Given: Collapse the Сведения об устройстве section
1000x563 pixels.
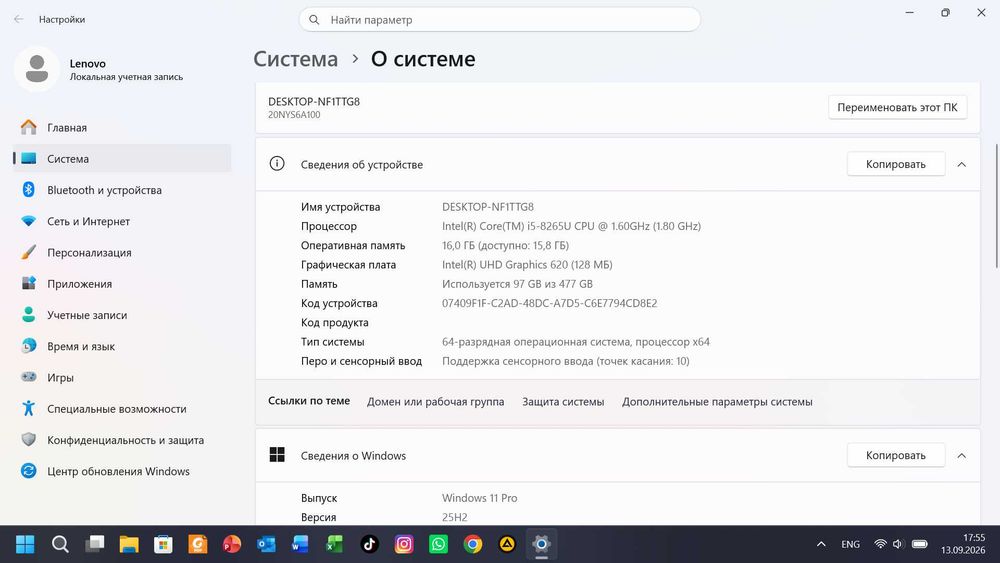Looking at the screenshot, I should [962, 165].
